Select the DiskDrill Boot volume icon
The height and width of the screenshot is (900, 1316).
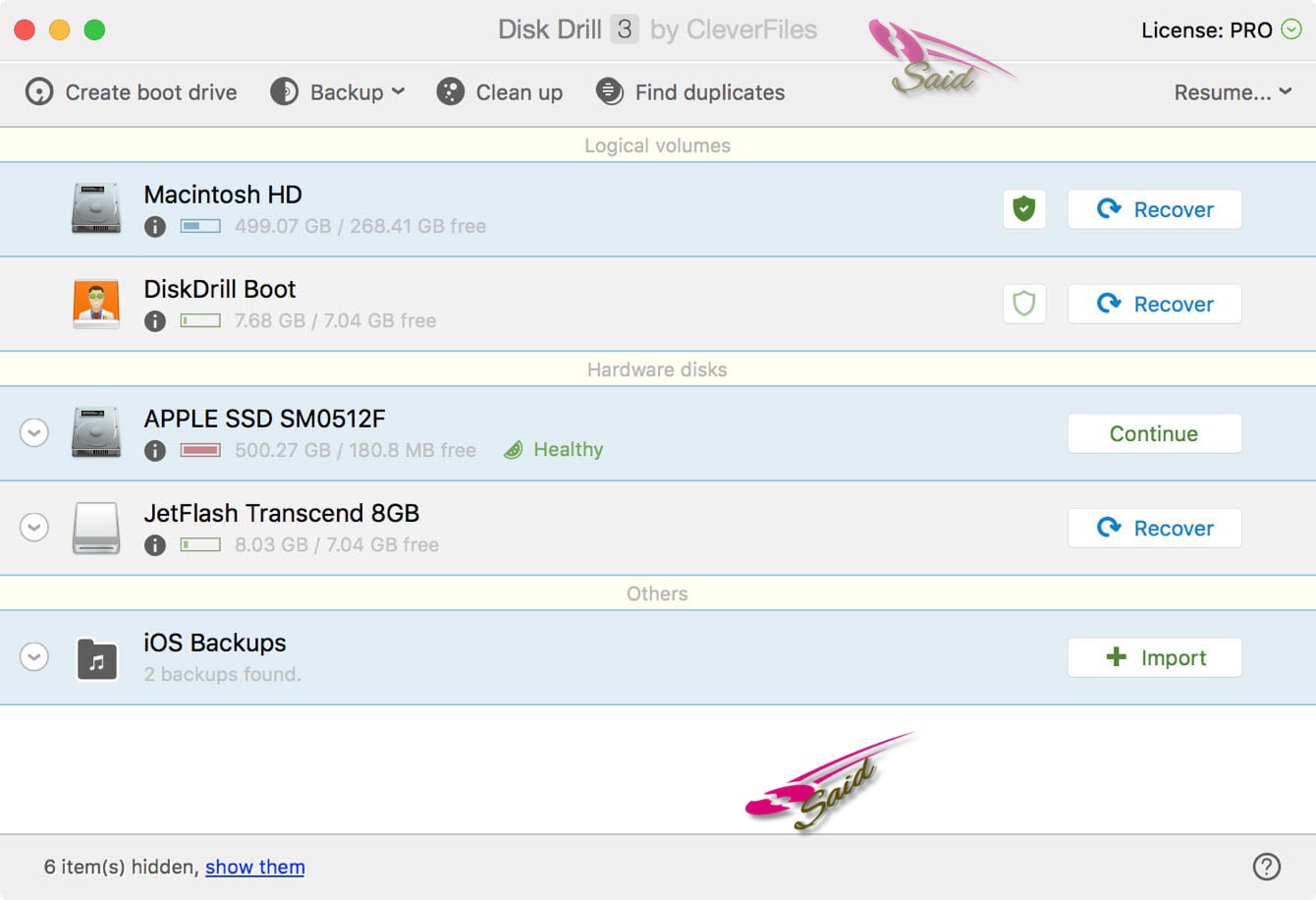tap(96, 303)
